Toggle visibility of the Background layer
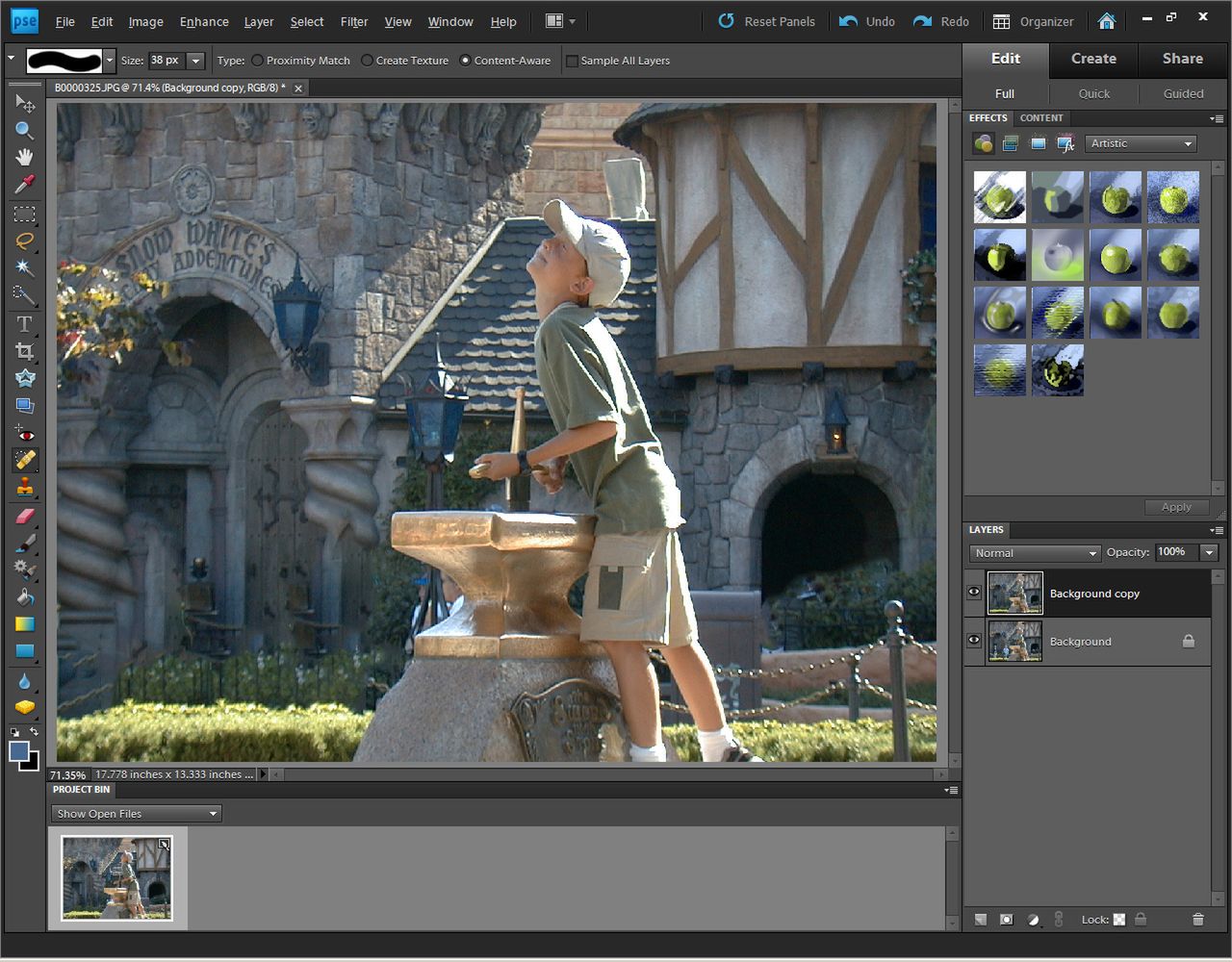This screenshot has width=1232, height=962. coord(974,641)
